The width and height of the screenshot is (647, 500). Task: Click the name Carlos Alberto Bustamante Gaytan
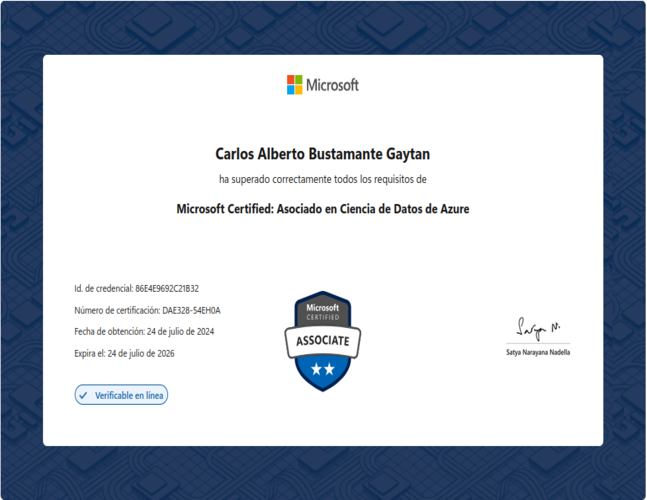click(x=323, y=154)
